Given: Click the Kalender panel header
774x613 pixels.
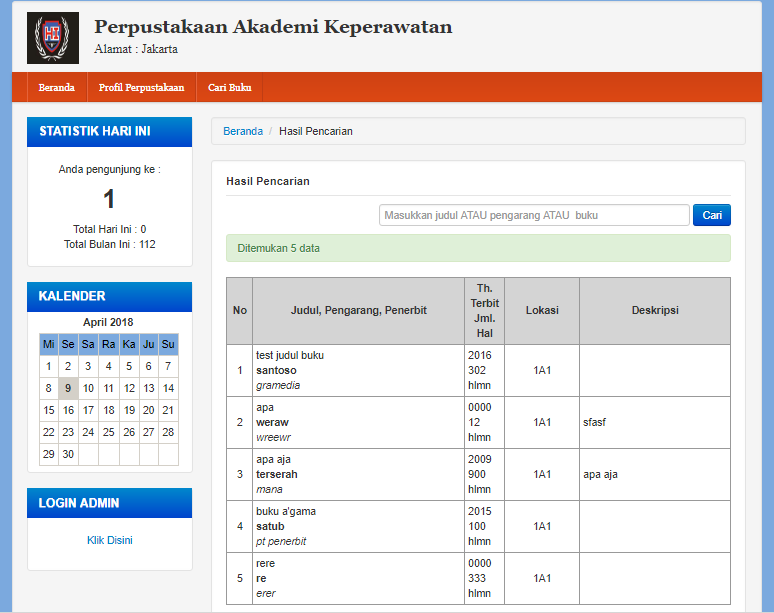Looking at the screenshot, I should 109,296.
